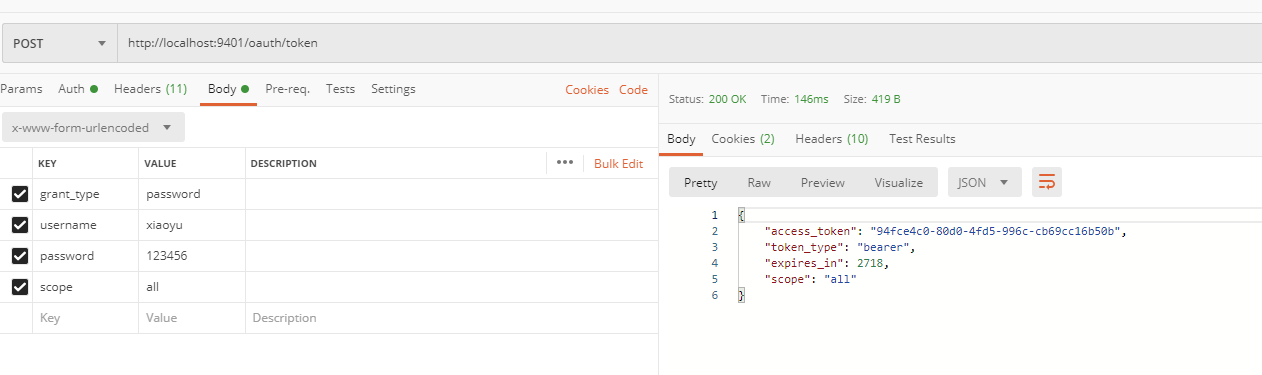This screenshot has width=1262, height=375.
Task: Click the scope key cell
Action: 86,287
